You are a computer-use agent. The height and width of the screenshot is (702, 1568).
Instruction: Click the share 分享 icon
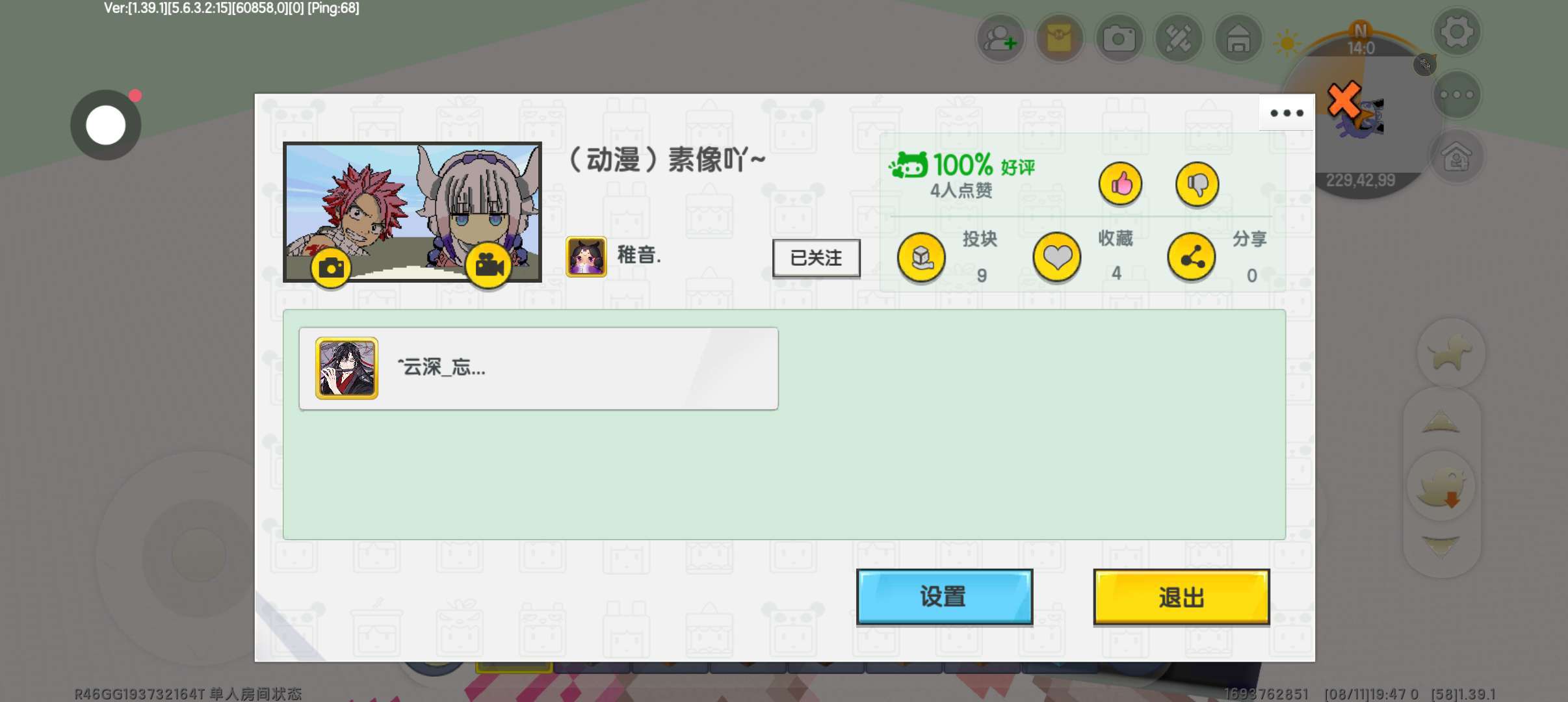(1191, 257)
